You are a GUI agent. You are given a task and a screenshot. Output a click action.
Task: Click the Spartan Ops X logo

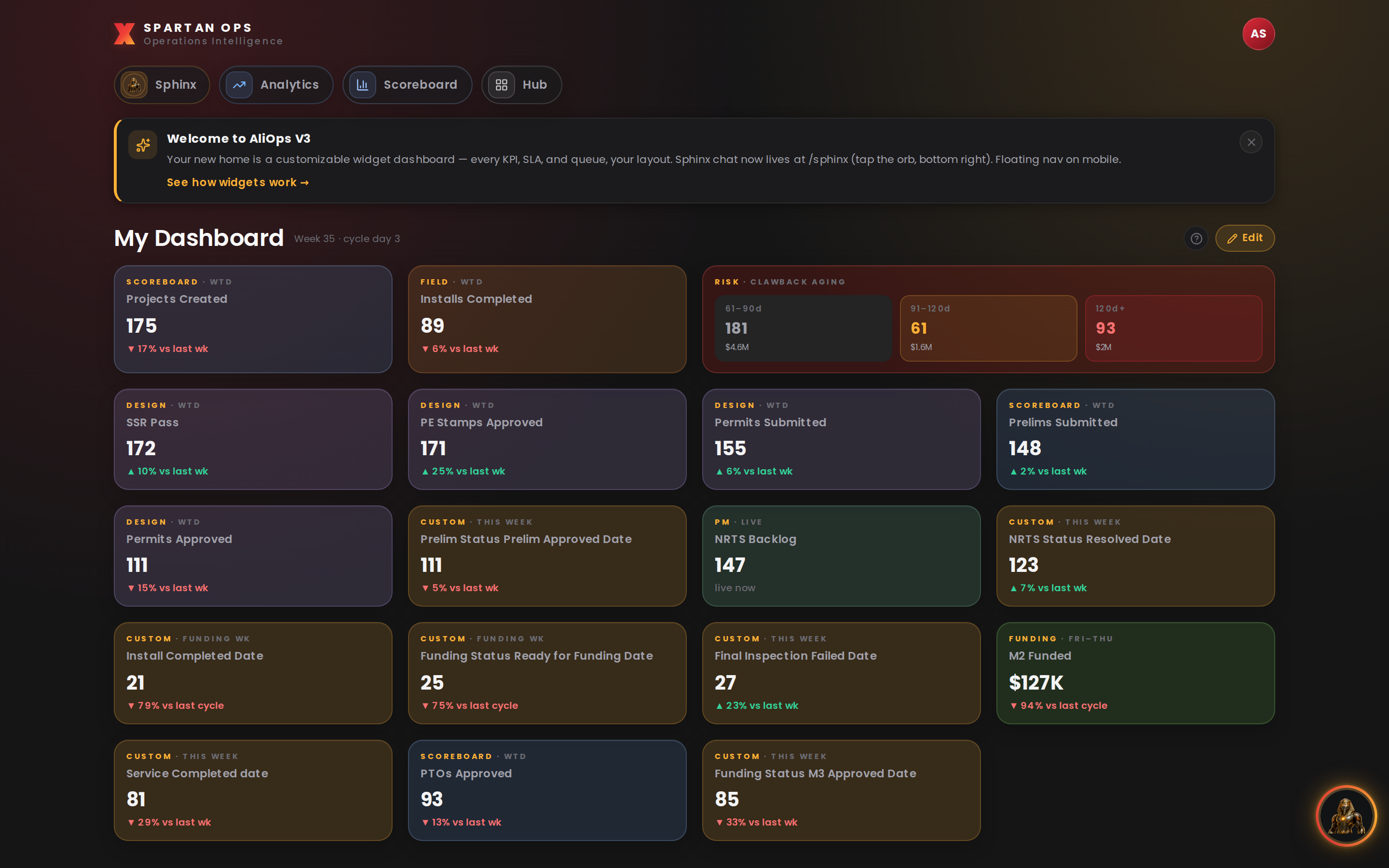[124, 34]
